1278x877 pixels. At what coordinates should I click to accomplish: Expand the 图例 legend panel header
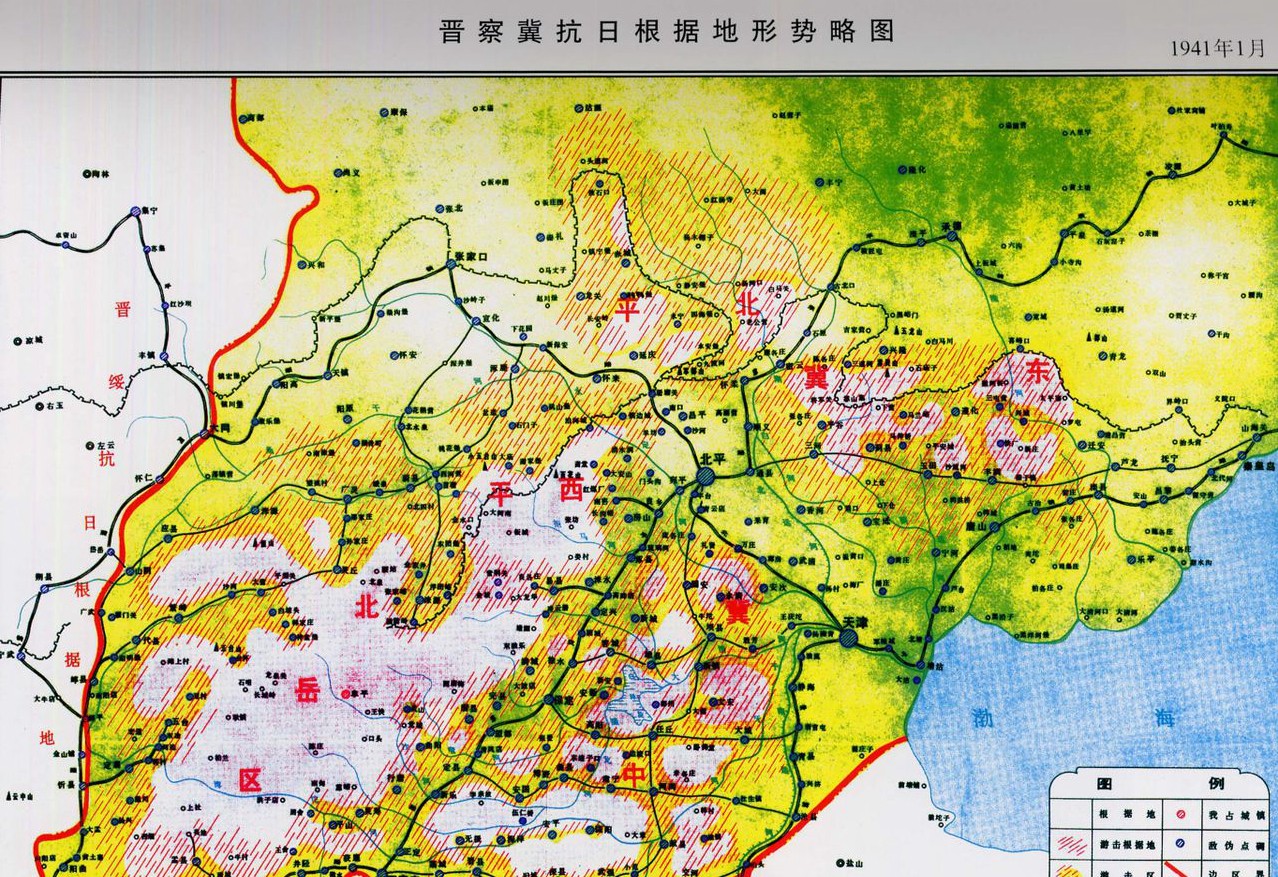pos(1162,782)
